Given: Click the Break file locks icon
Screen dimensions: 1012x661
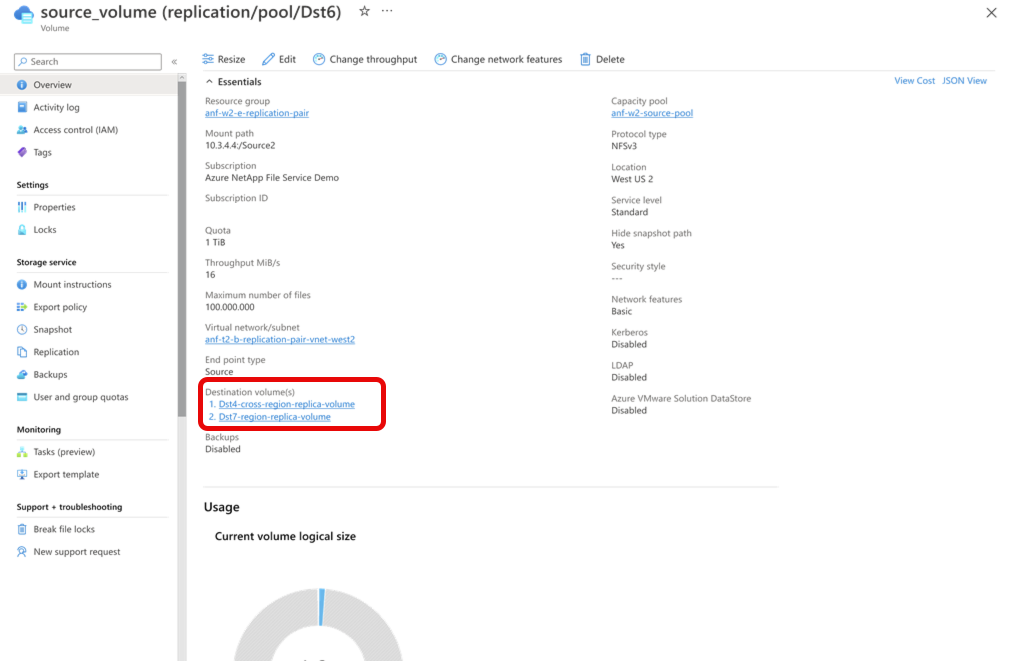Looking at the screenshot, I should [x=22, y=529].
